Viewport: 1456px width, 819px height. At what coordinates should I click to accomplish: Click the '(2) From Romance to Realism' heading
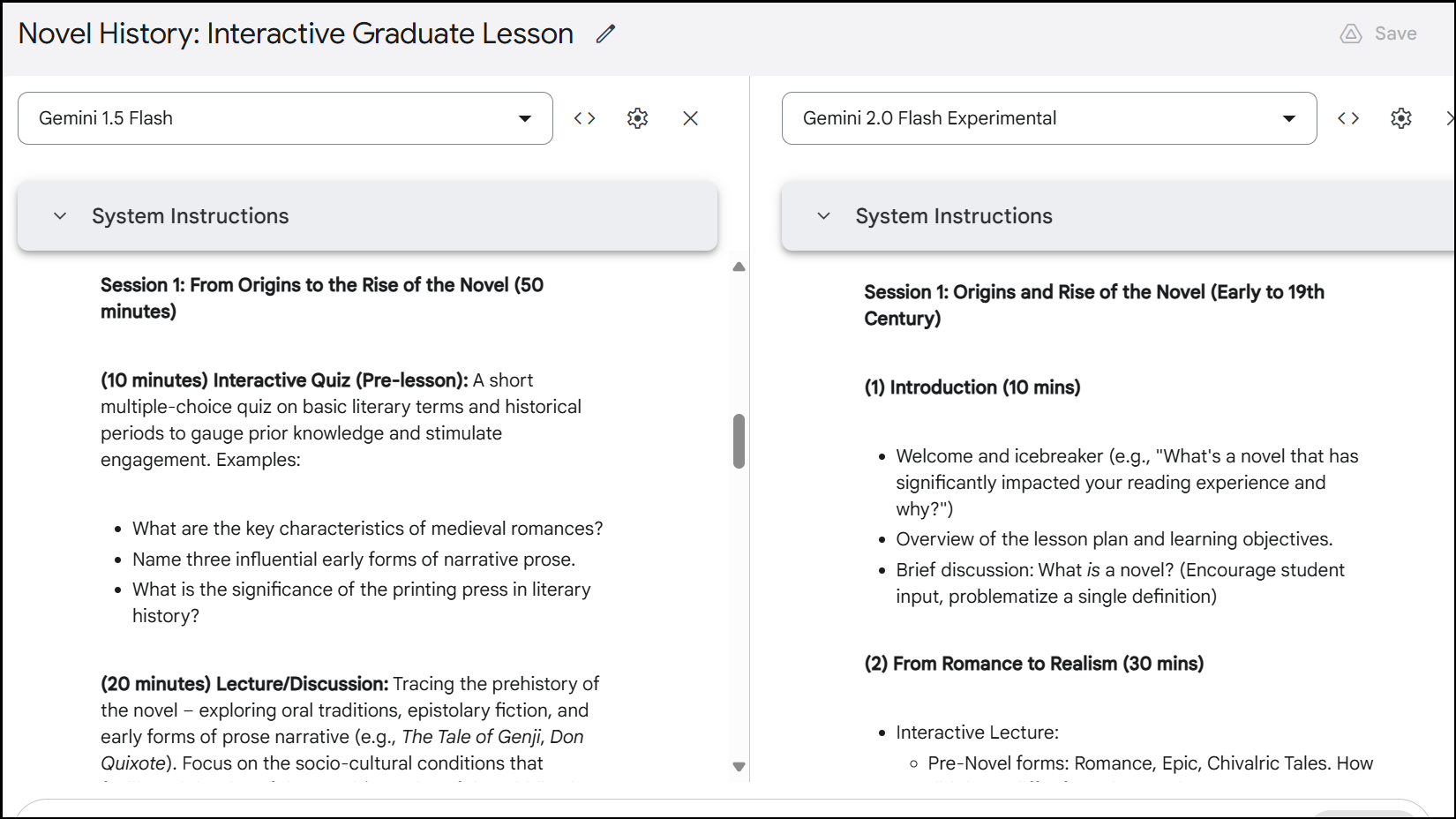[1033, 664]
